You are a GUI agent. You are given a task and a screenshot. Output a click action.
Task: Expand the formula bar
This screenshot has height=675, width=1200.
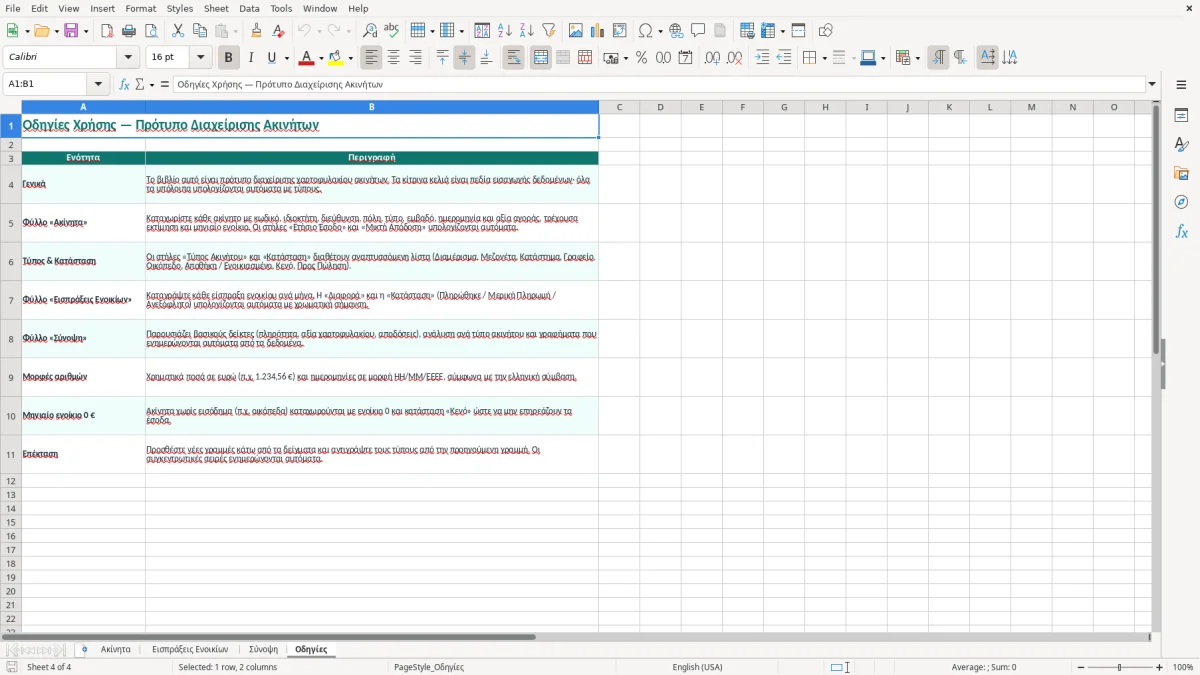(x=1152, y=85)
